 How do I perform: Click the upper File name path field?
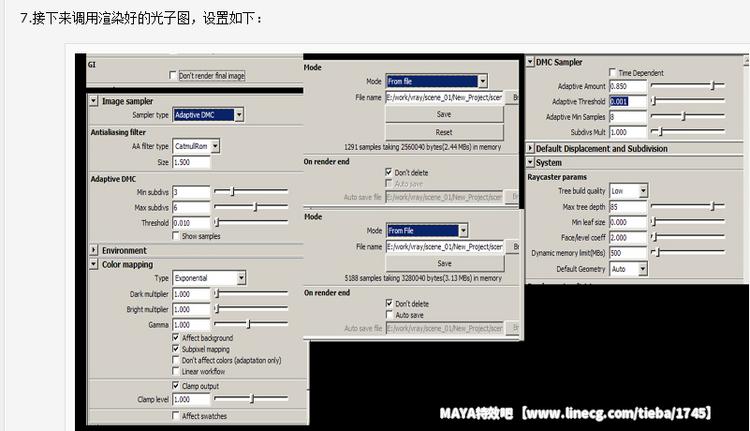[444, 97]
